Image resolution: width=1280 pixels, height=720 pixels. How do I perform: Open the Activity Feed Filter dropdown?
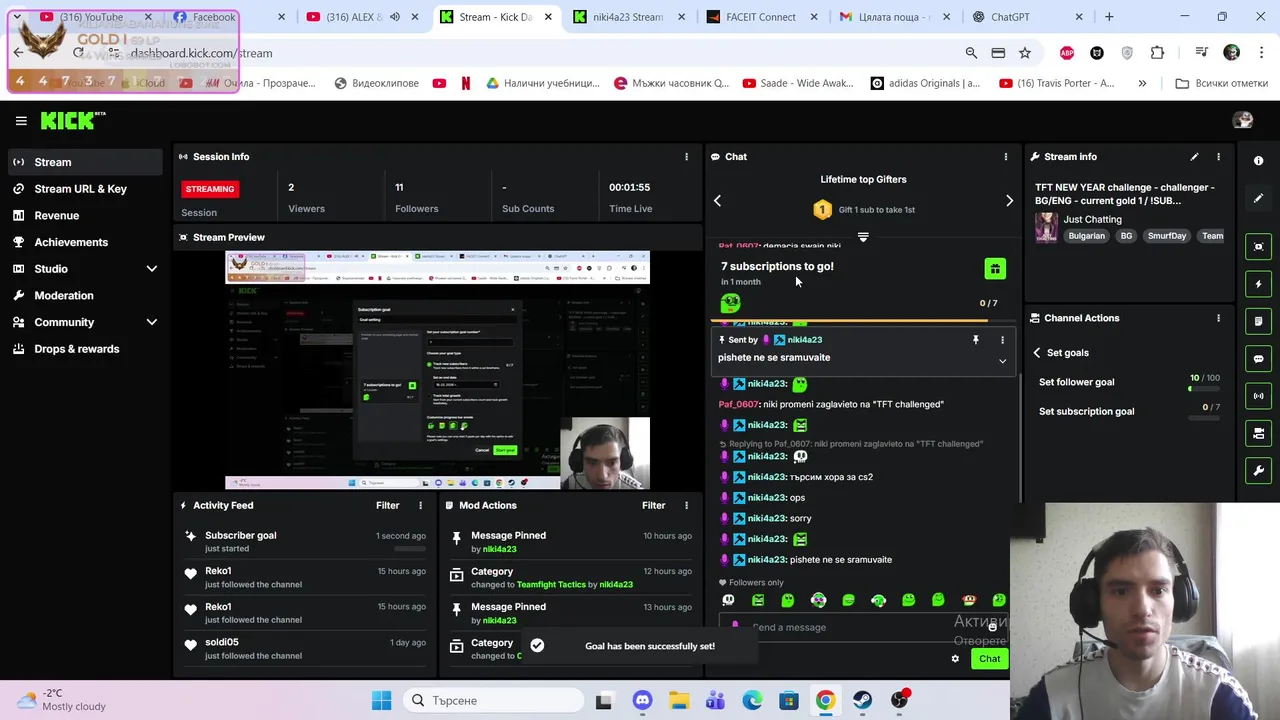(387, 506)
